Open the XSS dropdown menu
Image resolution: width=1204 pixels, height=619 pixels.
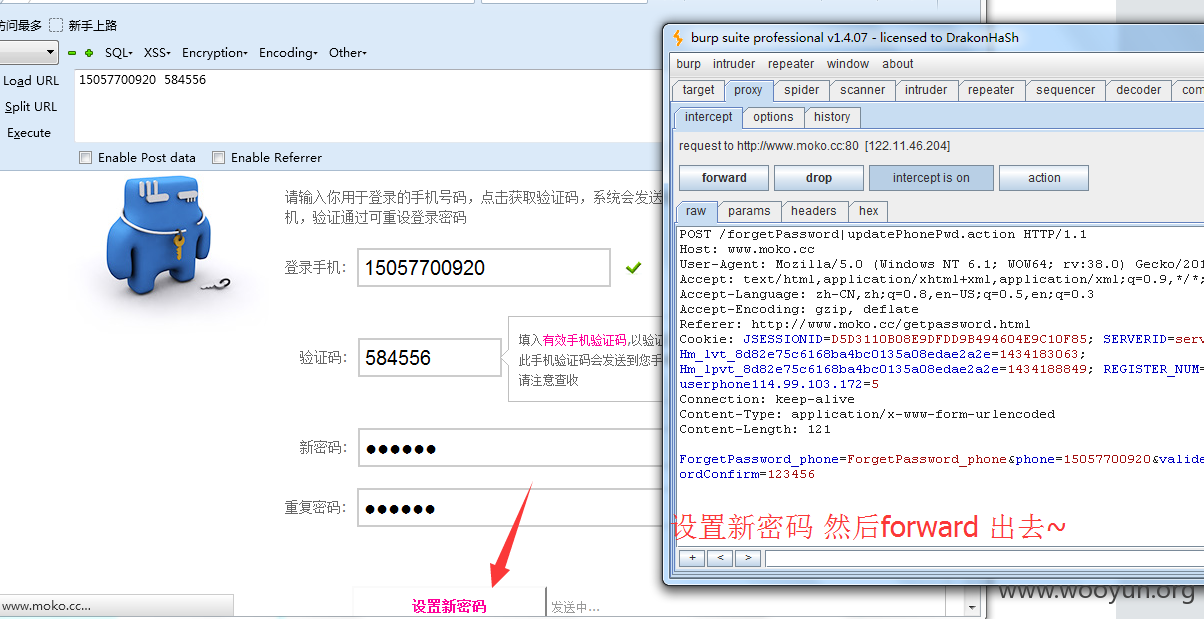(x=157, y=53)
